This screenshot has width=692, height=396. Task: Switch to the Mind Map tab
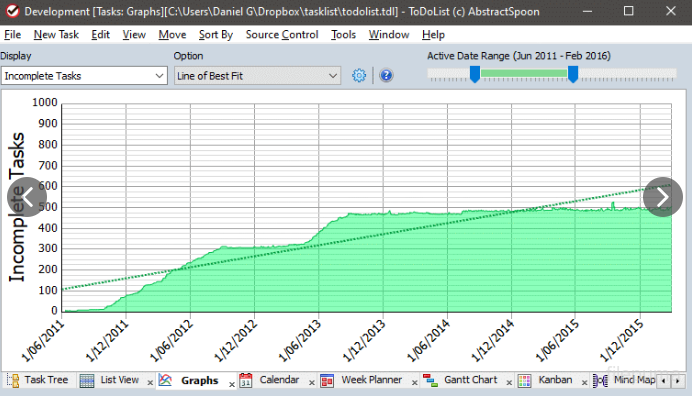point(634,380)
